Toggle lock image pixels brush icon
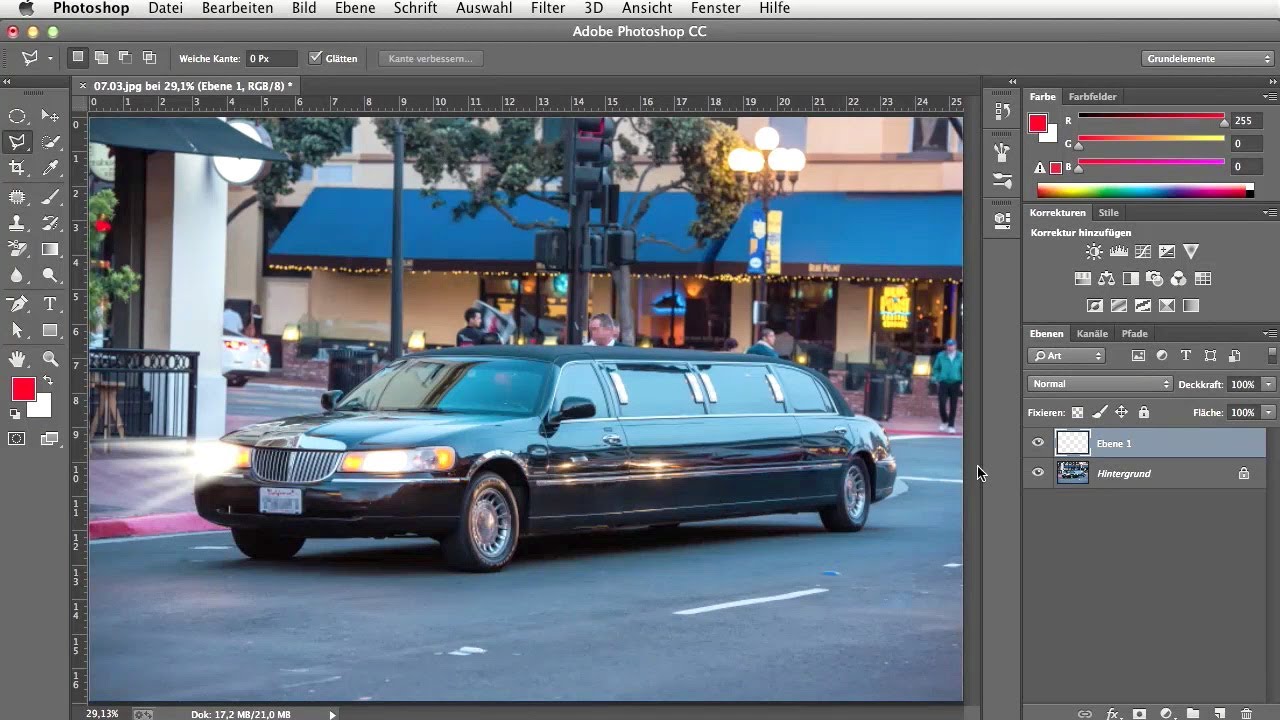 coord(1099,412)
